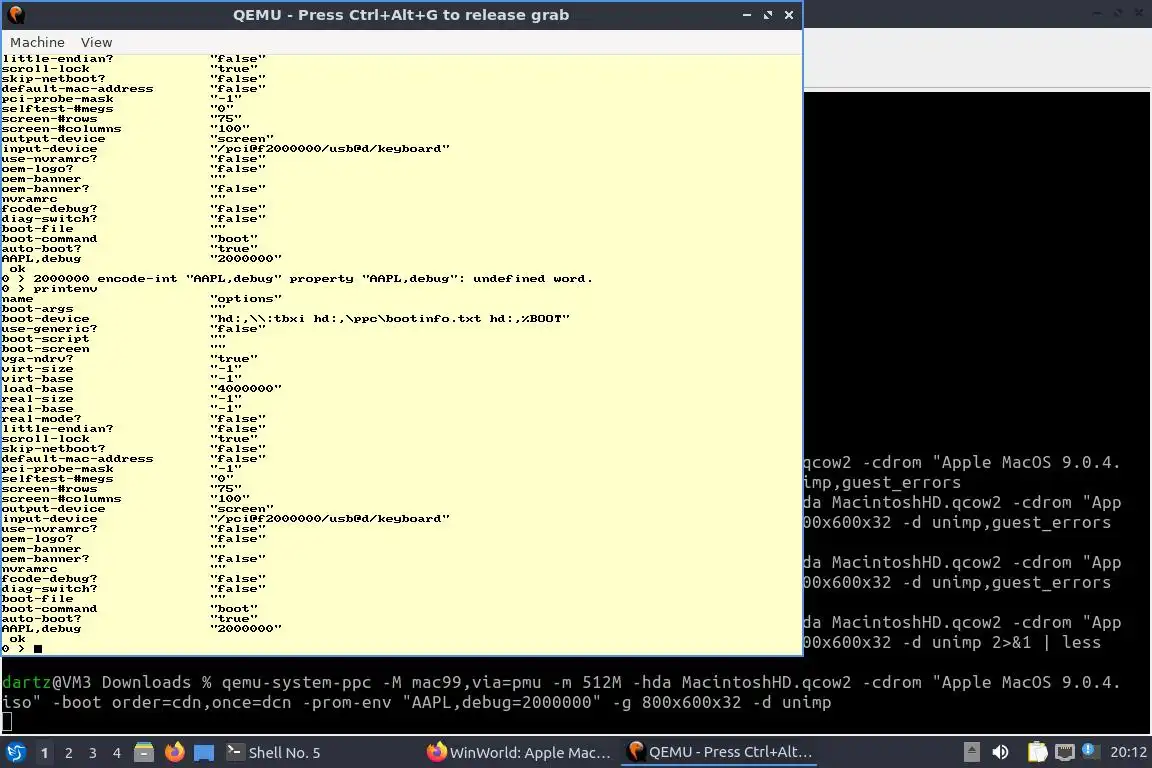
Task: Activate the QEMU taskbar entry
Action: [720, 753]
